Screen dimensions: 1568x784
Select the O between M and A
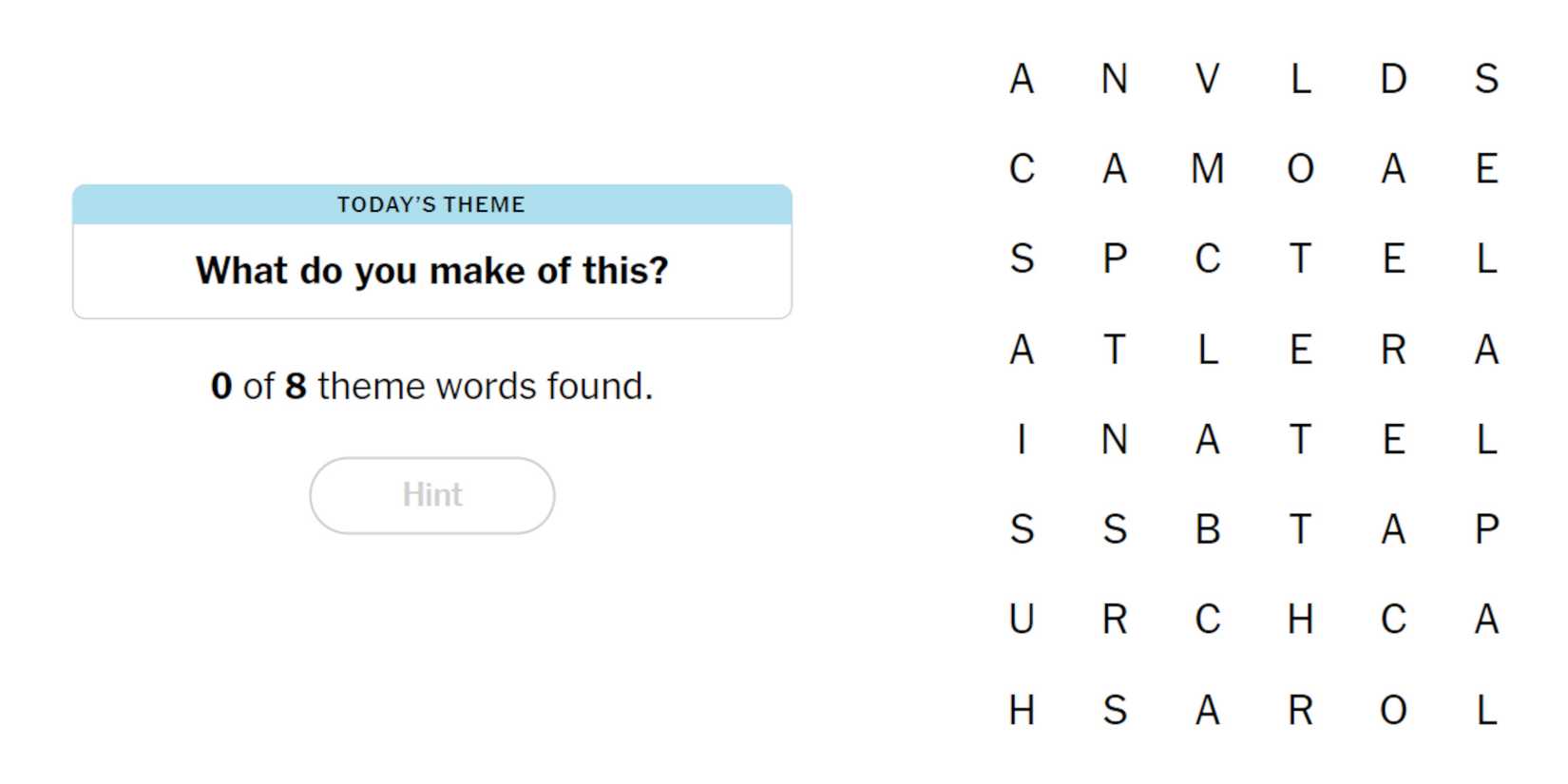pyautogui.click(x=1300, y=169)
